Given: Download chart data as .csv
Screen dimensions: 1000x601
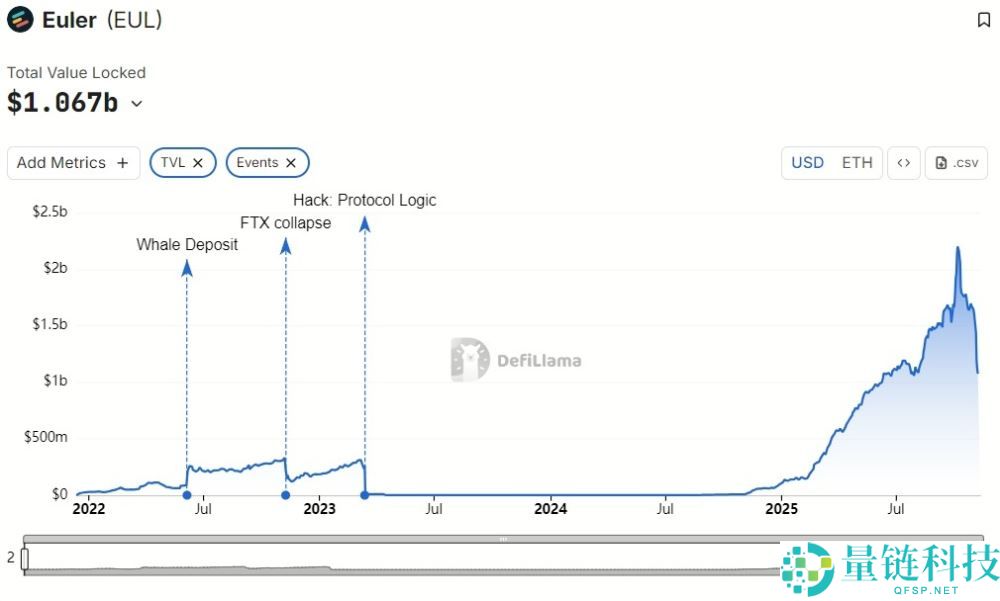Looking at the screenshot, I should click(x=955, y=162).
